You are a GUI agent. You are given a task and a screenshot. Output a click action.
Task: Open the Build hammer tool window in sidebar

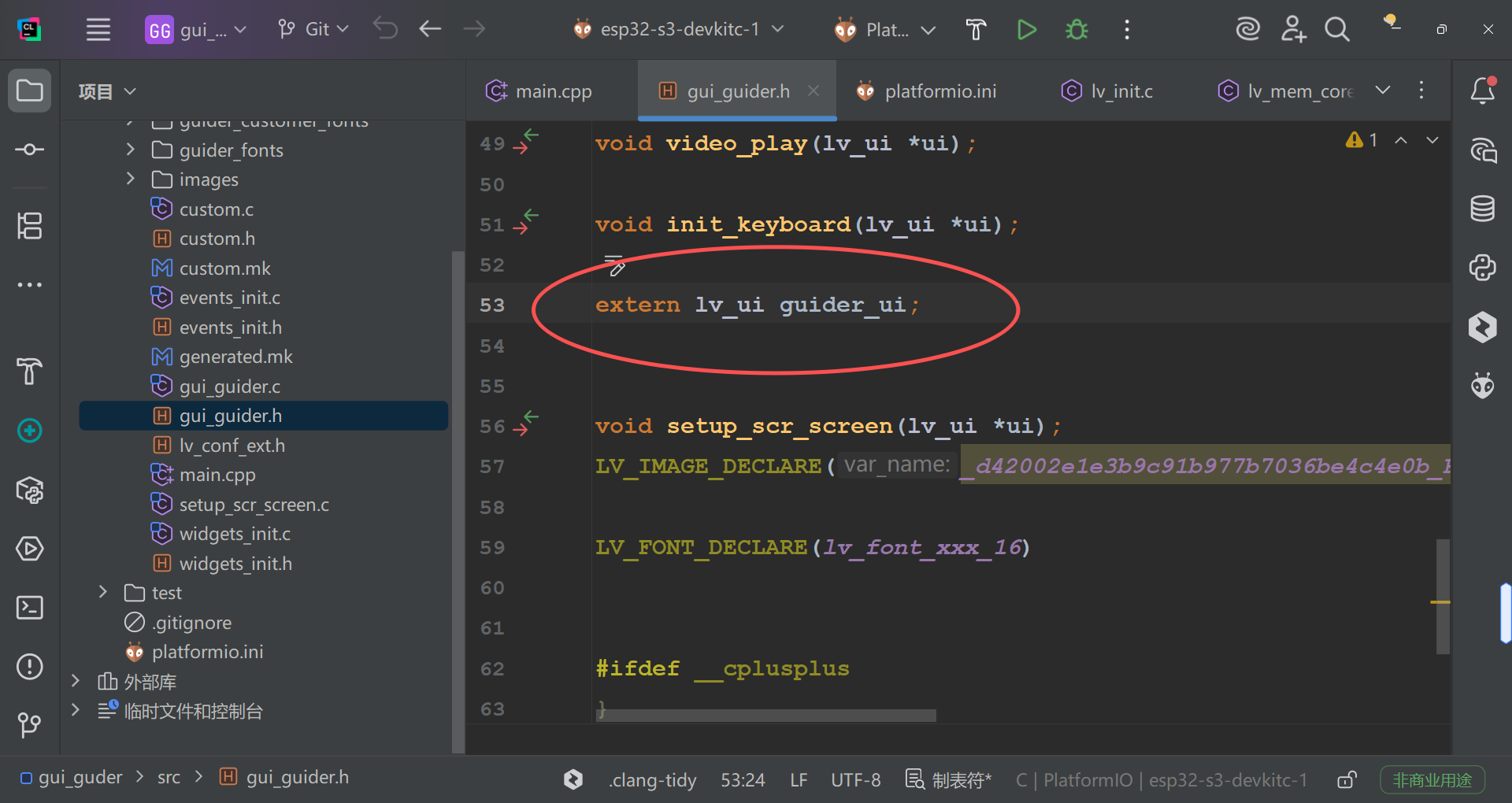(30, 371)
